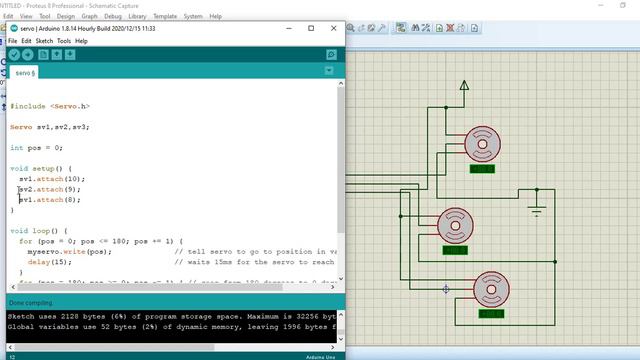Viewport: 640px width, 360px height.
Task: Click console horizontal scrollbar thumb
Action: [114, 347]
